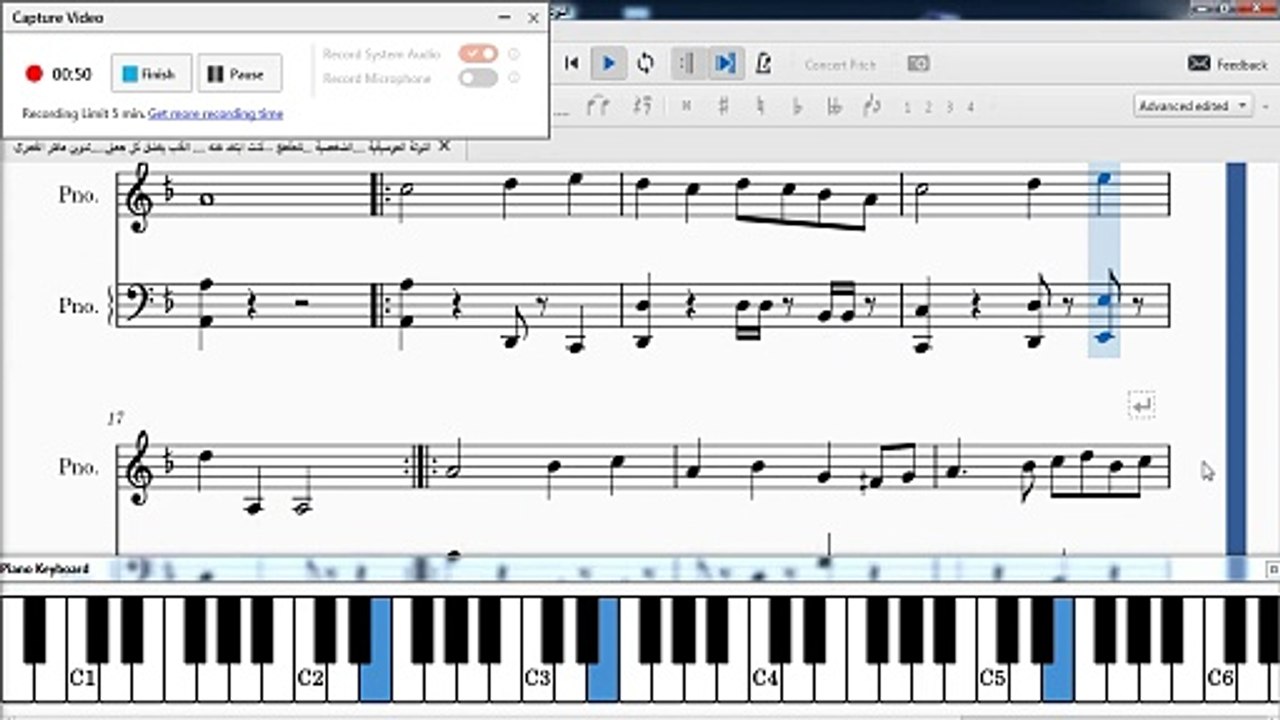1280x720 pixels.
Task: Click the Feedback envelope button
Action: 1227,64
